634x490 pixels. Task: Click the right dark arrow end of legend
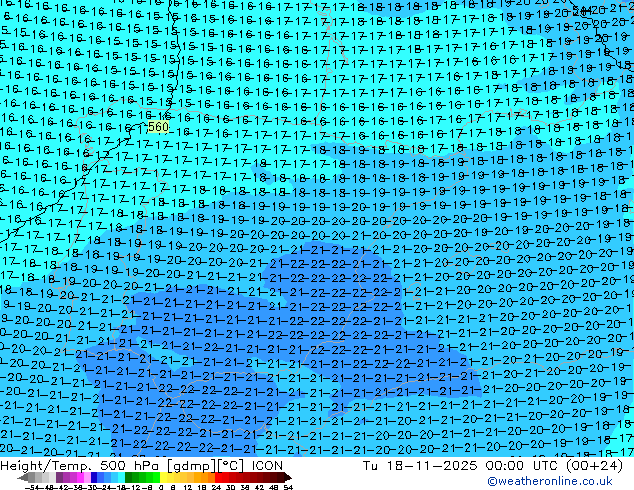pos(288,477)
